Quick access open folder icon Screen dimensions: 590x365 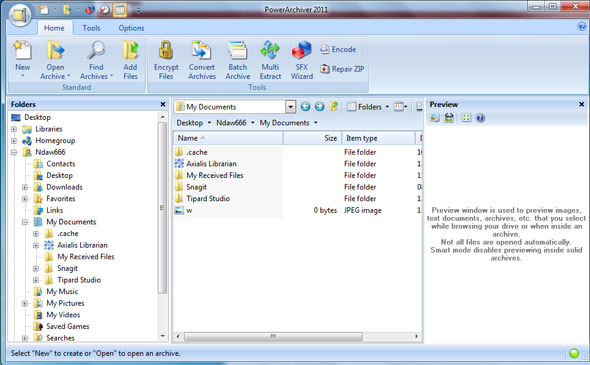(67, 10)
